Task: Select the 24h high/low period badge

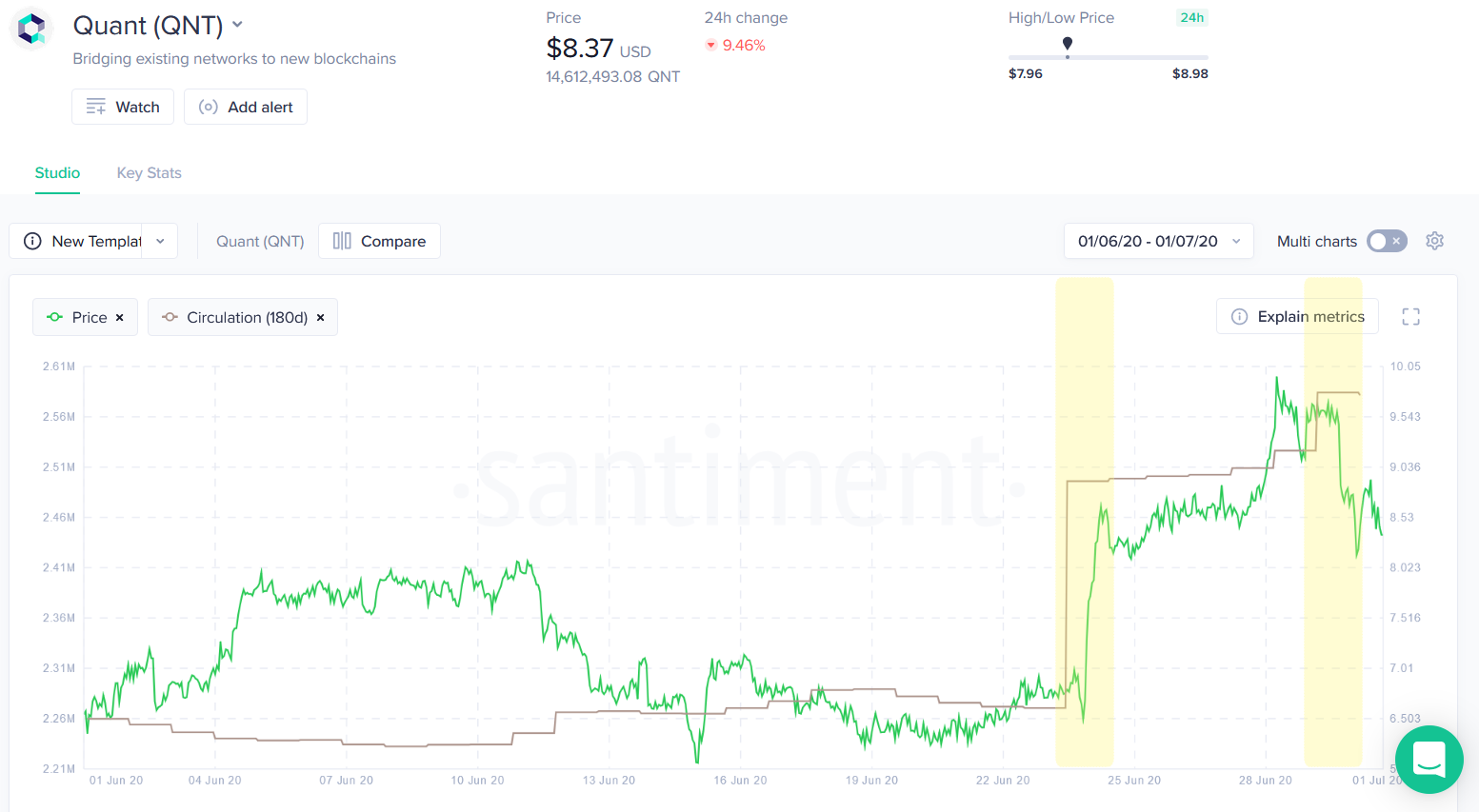Action: (x=1192, y=17)
